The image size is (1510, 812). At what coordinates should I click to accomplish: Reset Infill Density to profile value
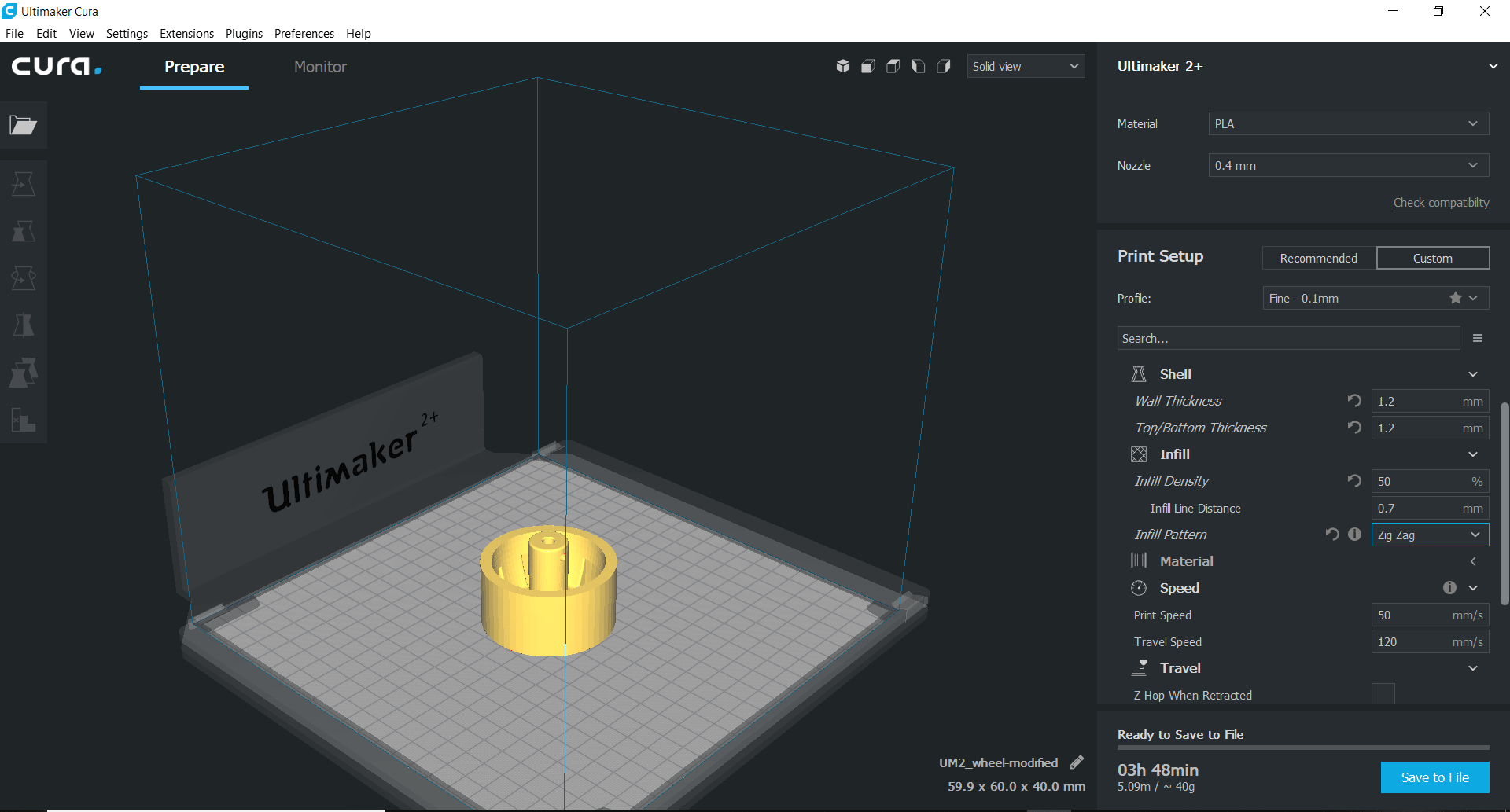click(x=1354, y=481)
